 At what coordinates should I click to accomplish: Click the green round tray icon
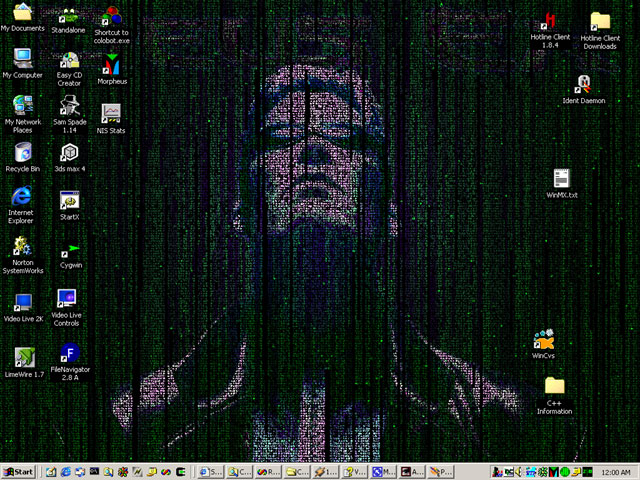[565, 472]
